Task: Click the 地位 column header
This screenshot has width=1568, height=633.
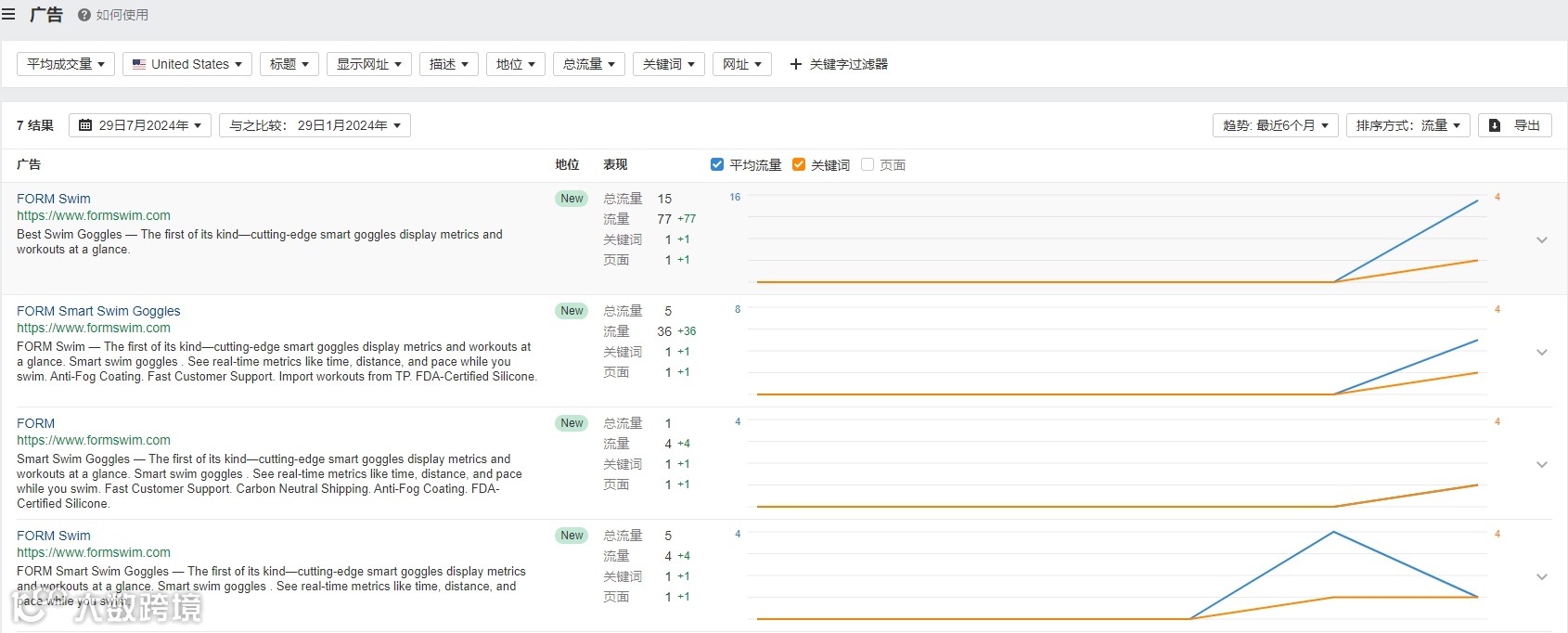Action: [x=567, y=164]
